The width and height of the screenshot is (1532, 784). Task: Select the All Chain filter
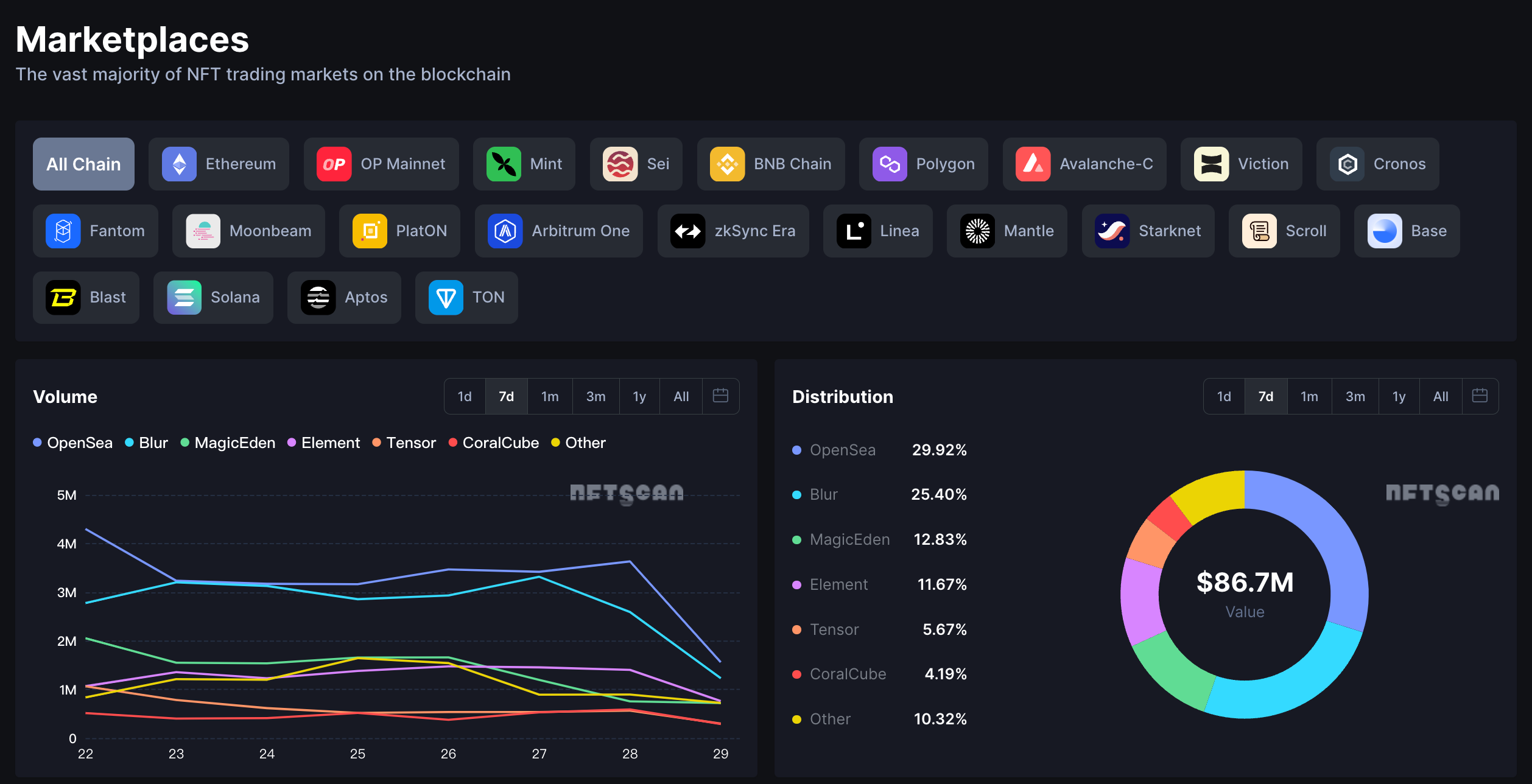point(83,164)
